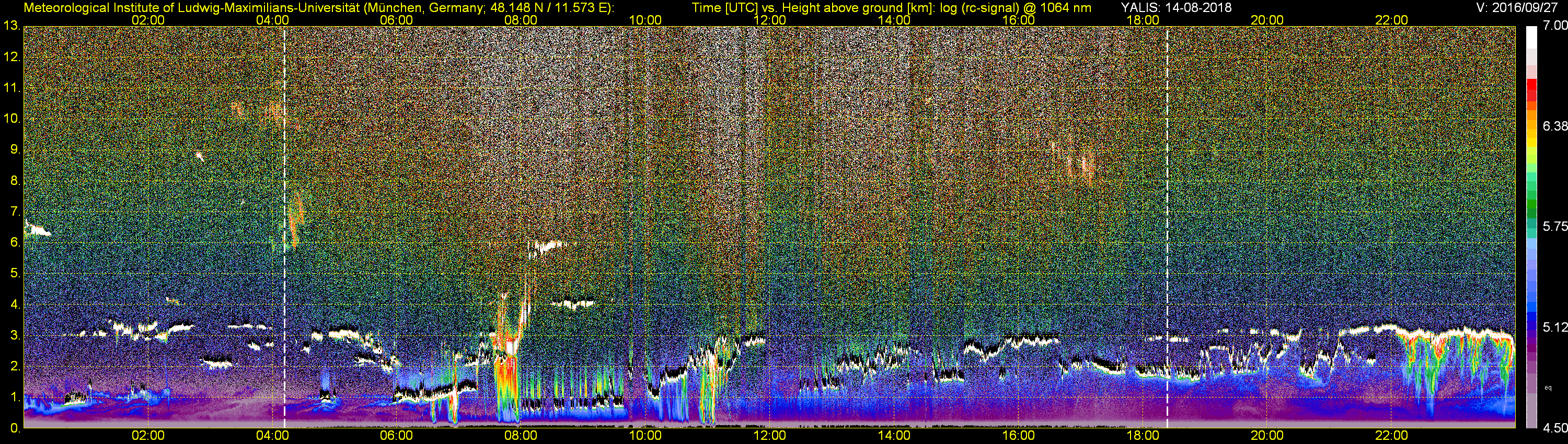Click the 5.75 value on the color scale
The width and height of the screenshot is (1568, 444).
[1555, 227]
